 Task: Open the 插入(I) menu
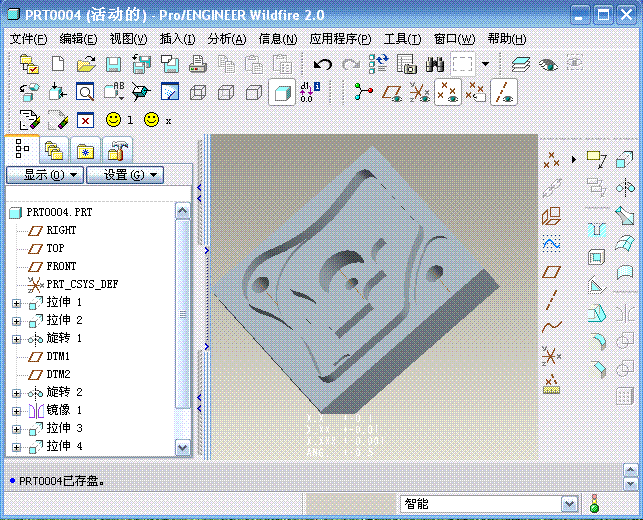(178, 39)
